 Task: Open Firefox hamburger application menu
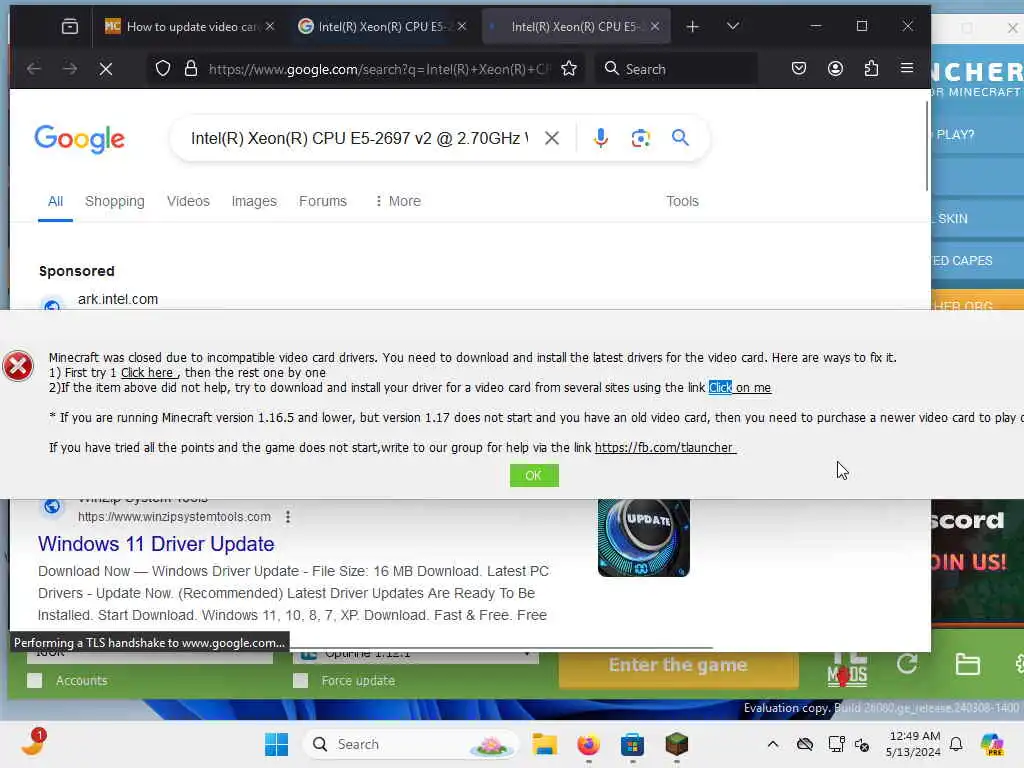tap(907, 68)
